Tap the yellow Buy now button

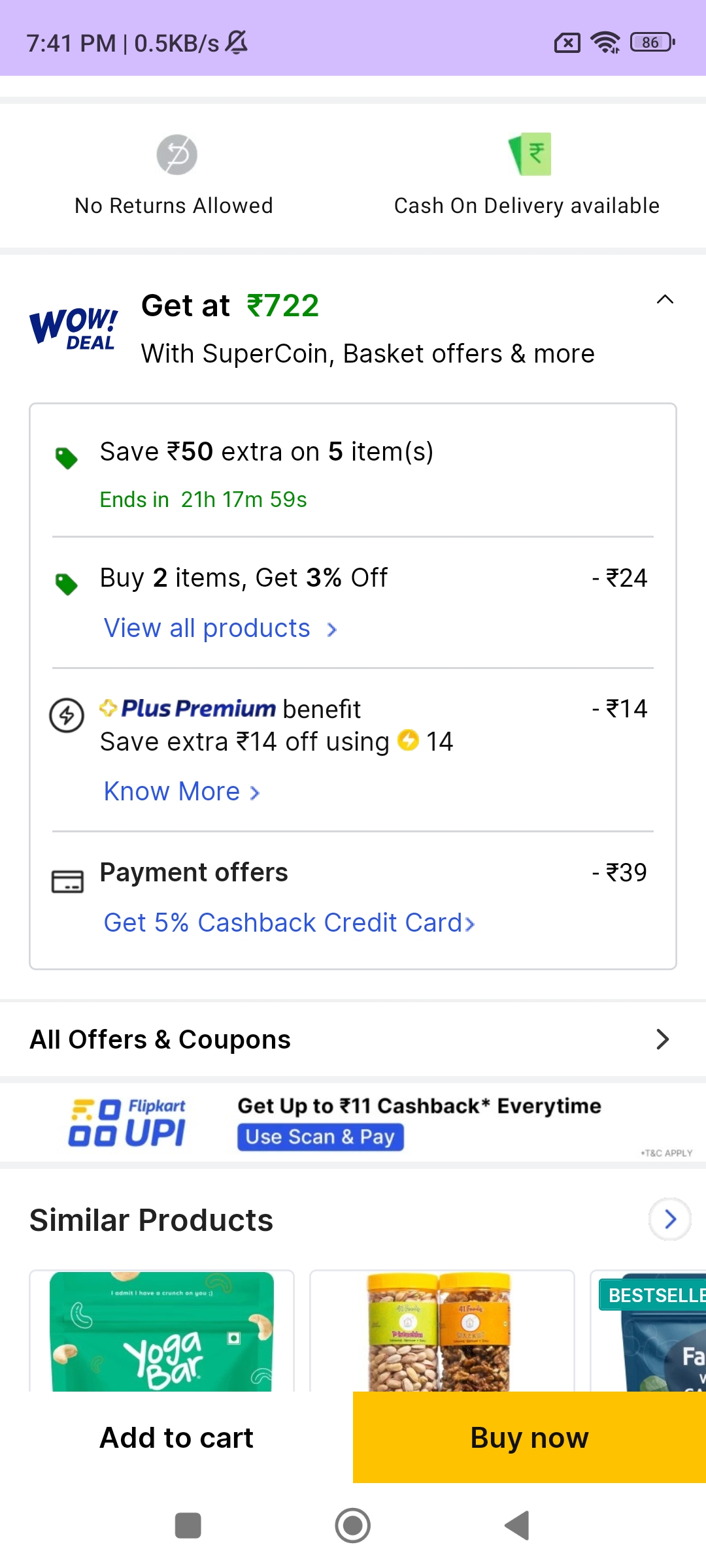[x=529, y=1438]
